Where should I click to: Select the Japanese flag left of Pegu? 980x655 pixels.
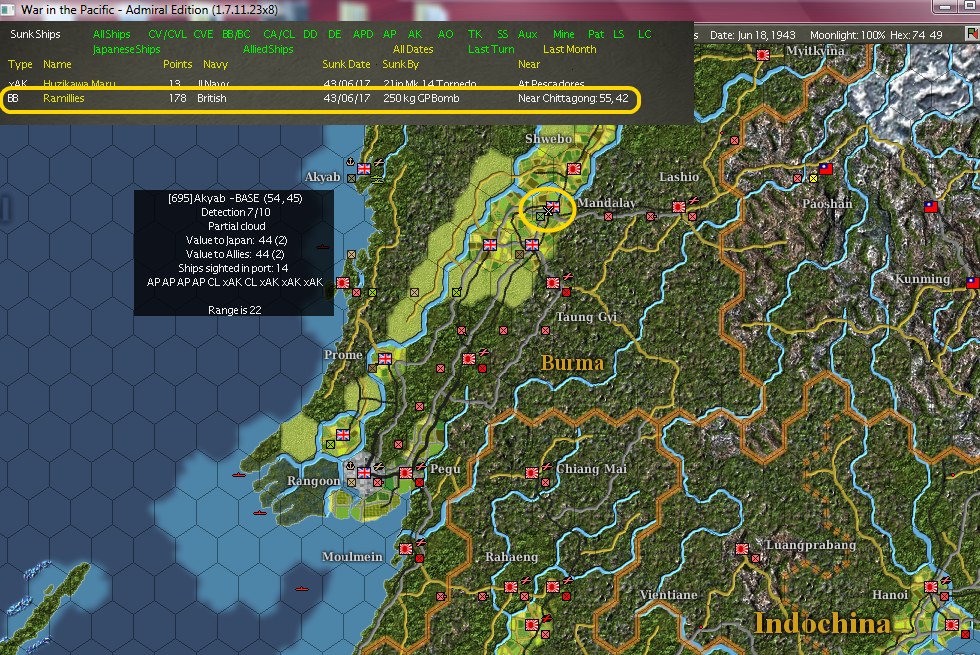tap(406, 472)
